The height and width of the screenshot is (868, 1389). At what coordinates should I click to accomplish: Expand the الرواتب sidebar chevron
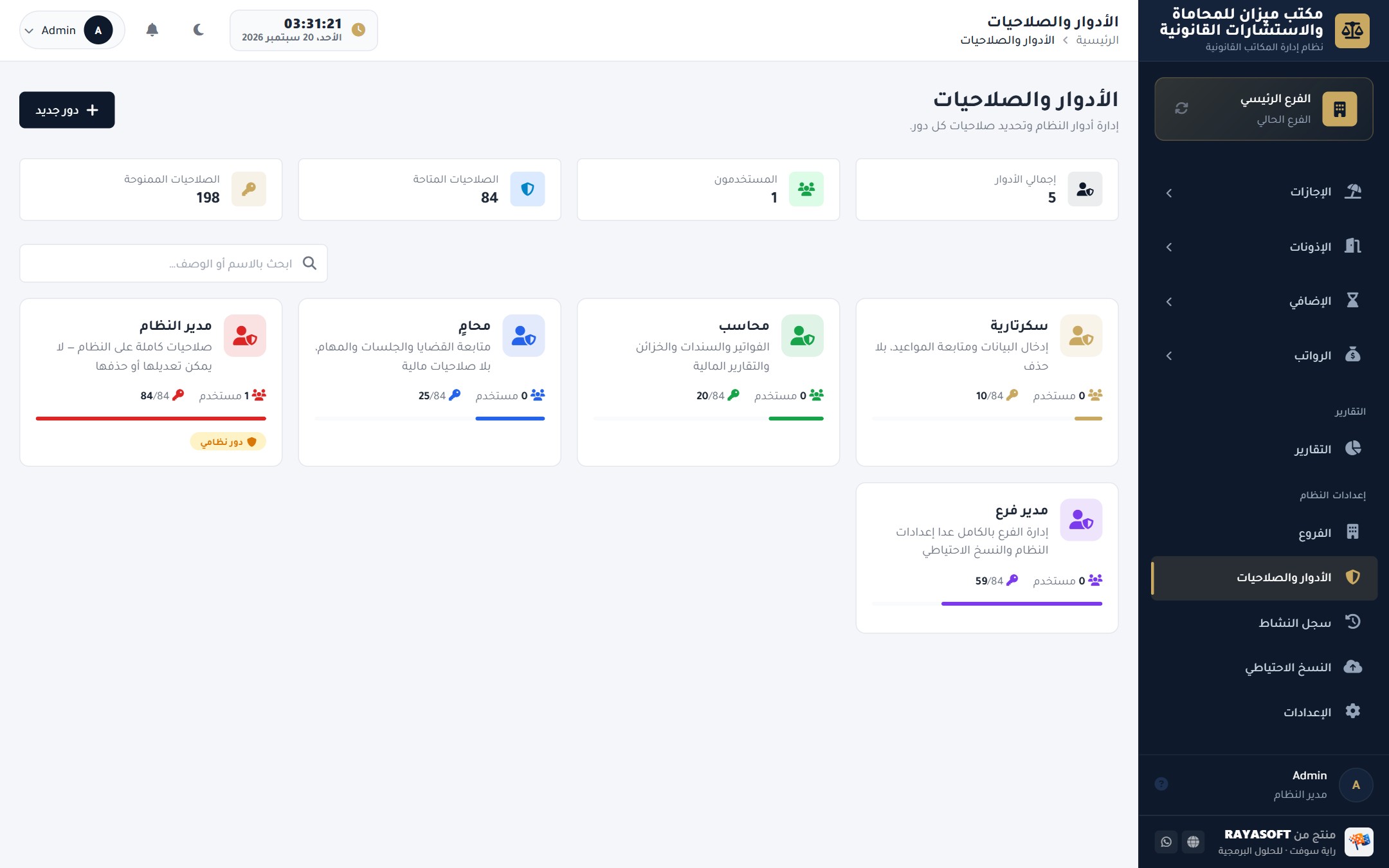pos(1169,356)
